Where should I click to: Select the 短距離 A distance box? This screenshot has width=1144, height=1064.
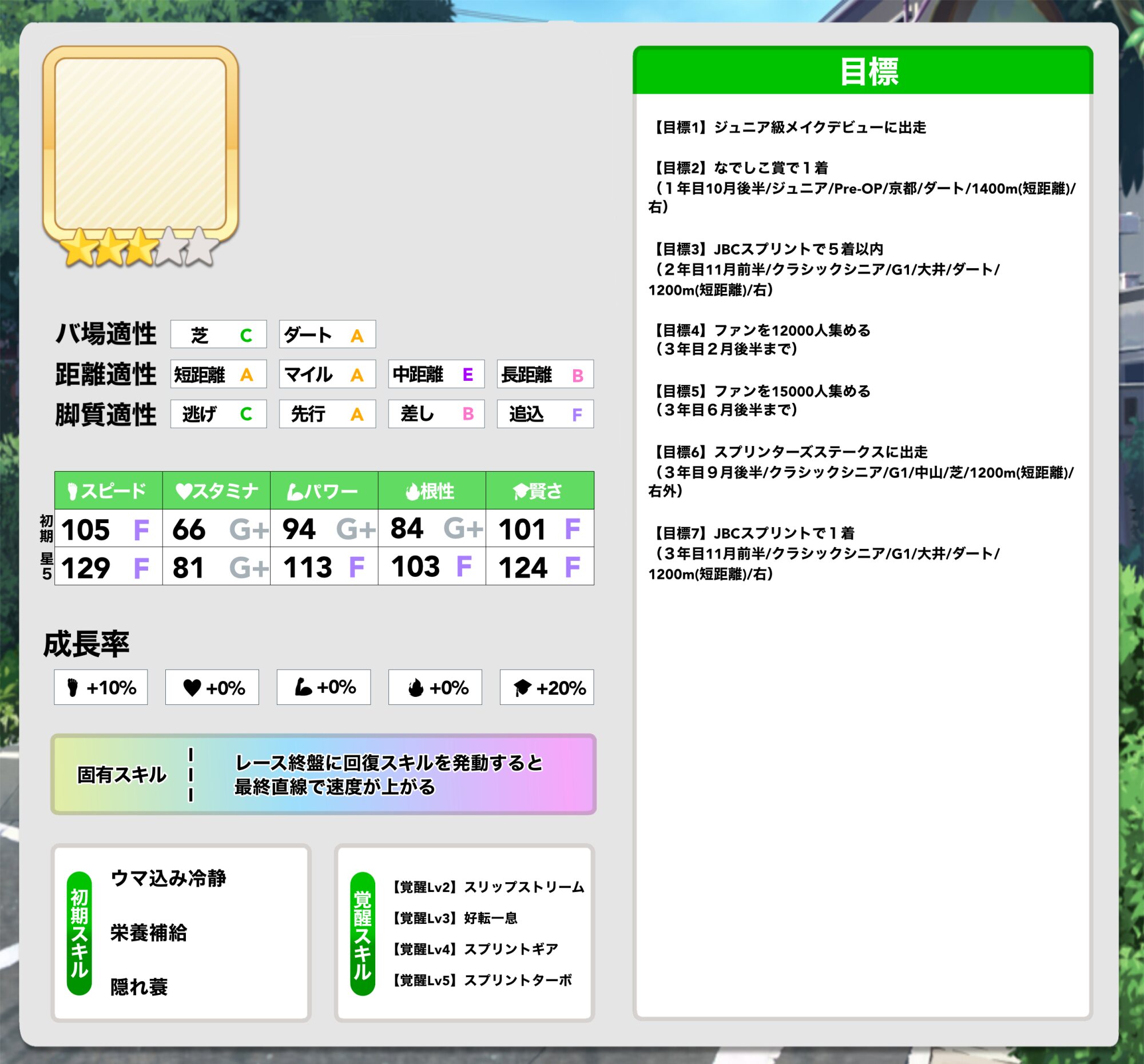click(x=219, y=374)
